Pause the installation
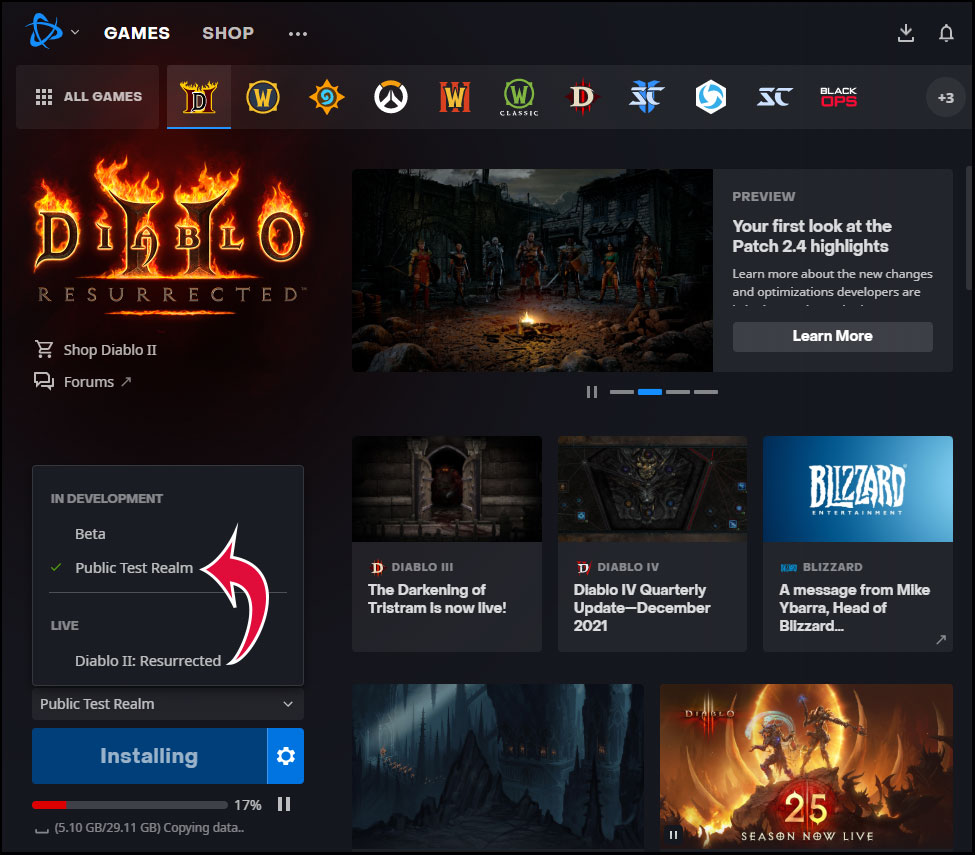 (284, 805)
